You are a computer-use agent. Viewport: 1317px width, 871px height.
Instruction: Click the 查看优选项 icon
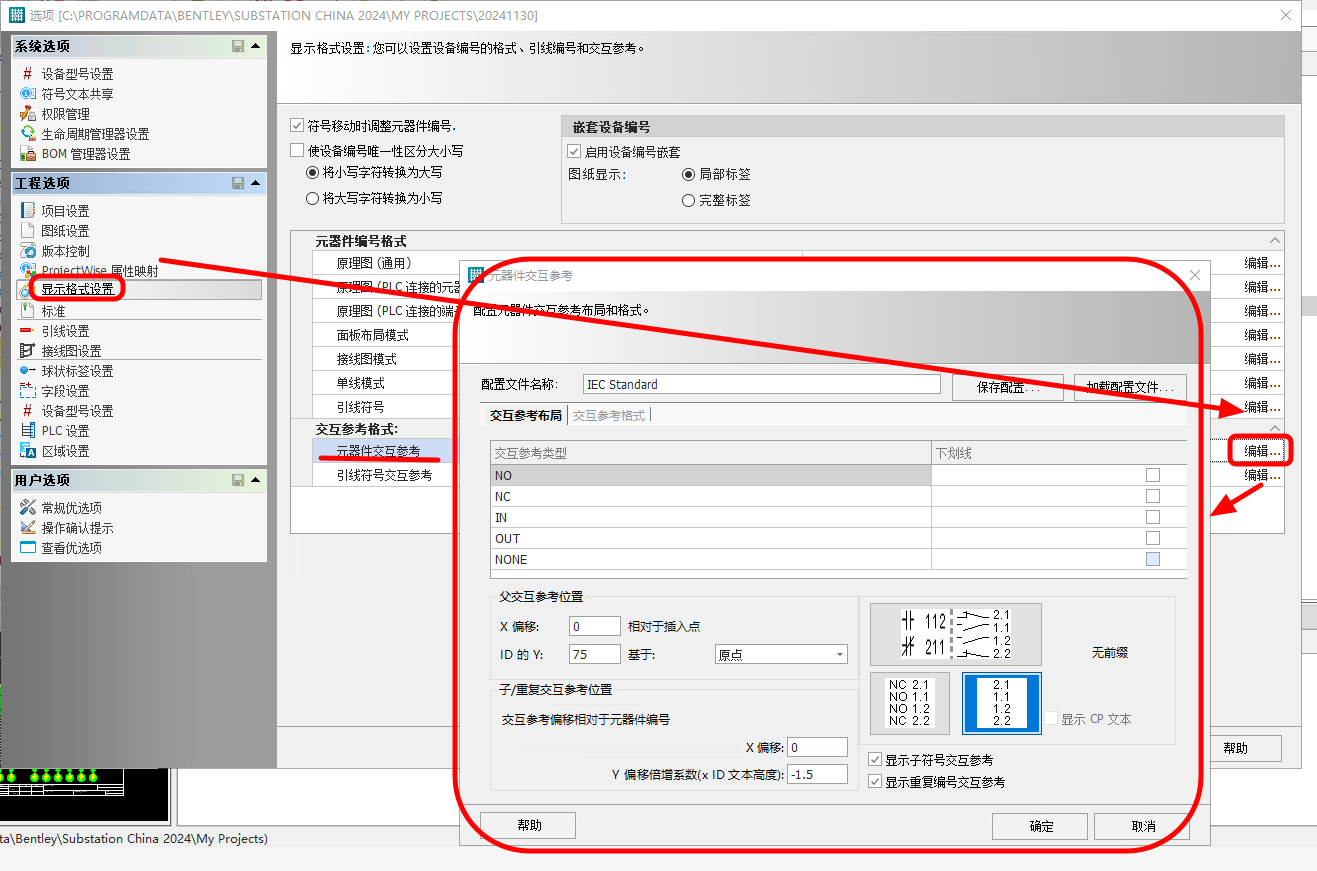[28, 548]
